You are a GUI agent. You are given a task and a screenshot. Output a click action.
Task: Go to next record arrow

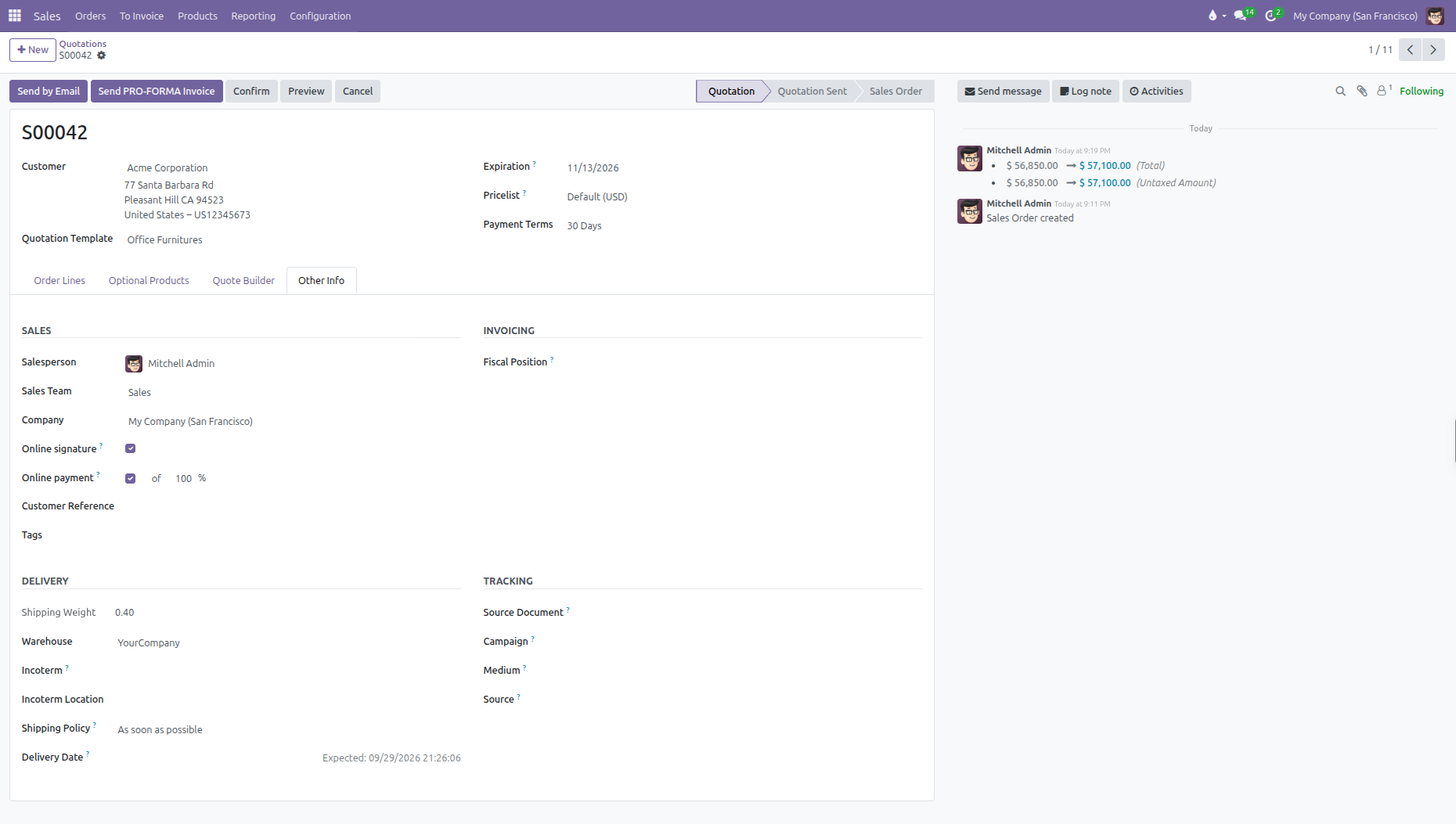(x=1433, y=50)
